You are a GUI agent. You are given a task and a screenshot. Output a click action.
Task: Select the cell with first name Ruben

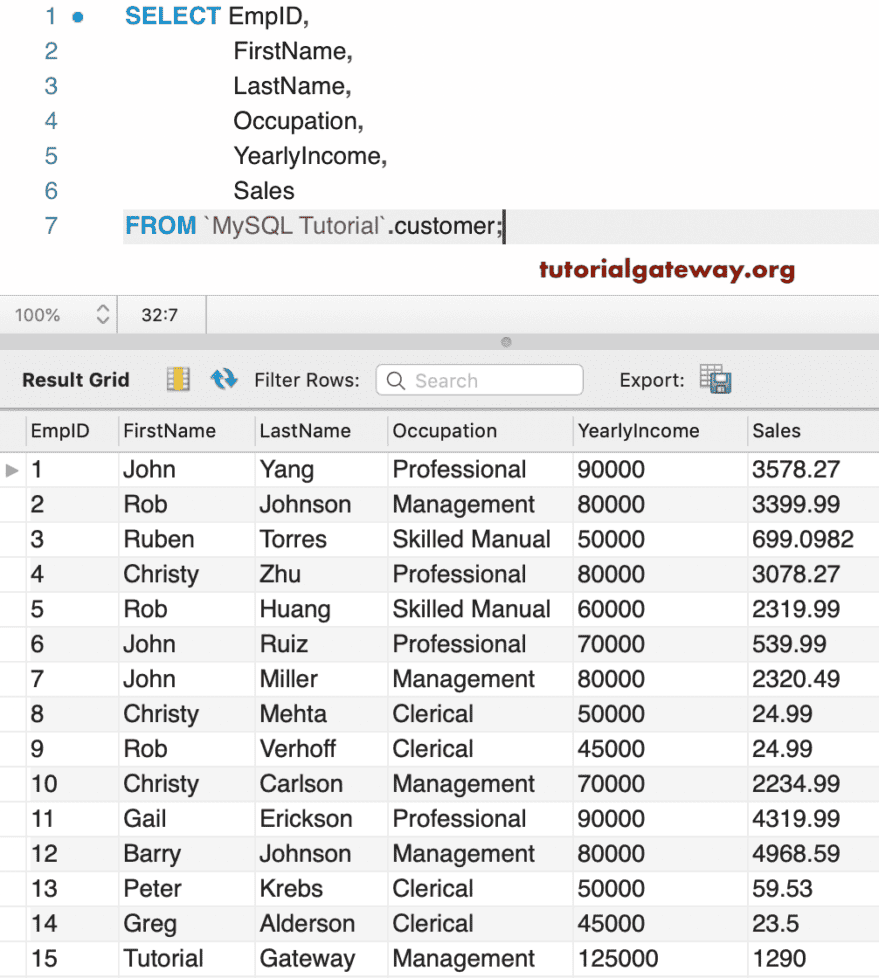[x=187, y=540]
